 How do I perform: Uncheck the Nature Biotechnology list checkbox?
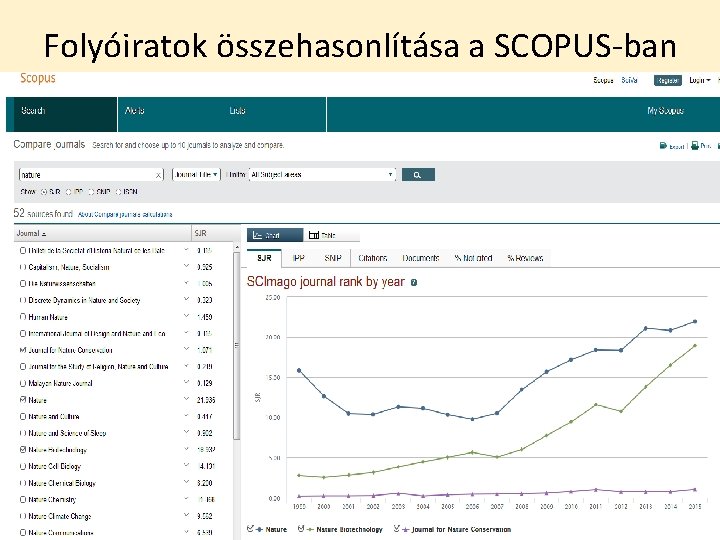(x=22, y=450)
